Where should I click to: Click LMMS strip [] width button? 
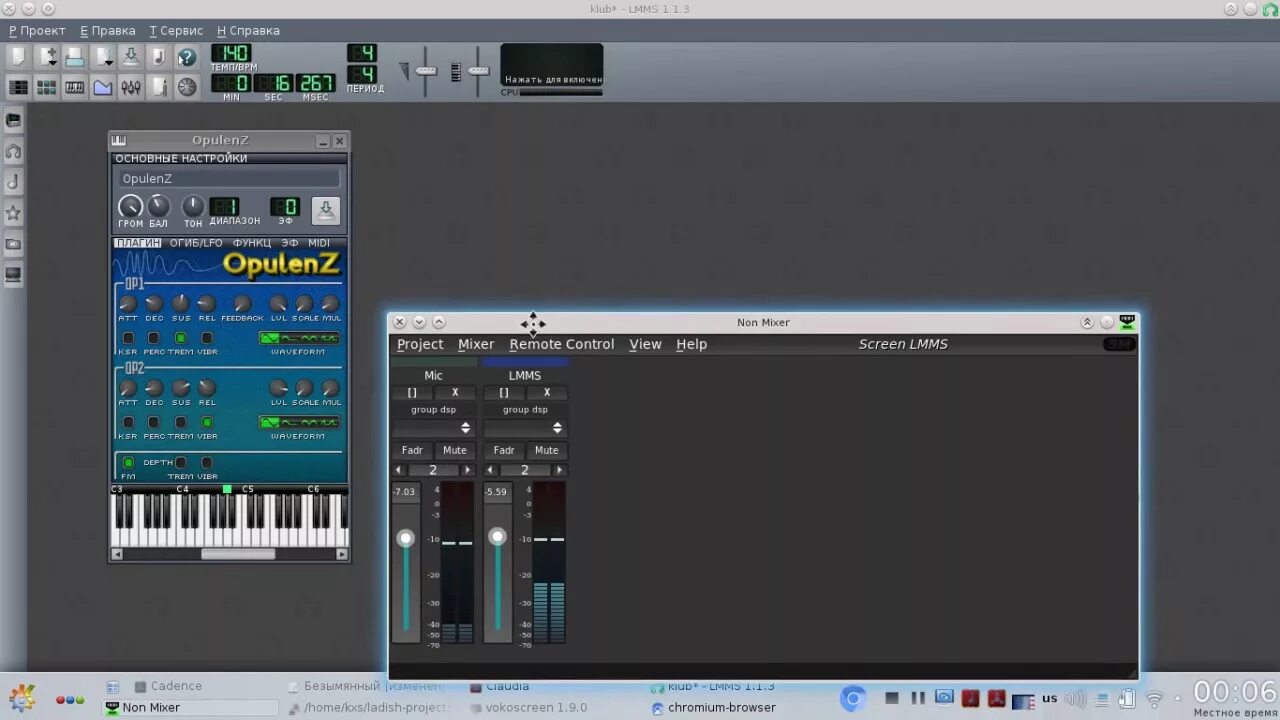pos(504,392)
